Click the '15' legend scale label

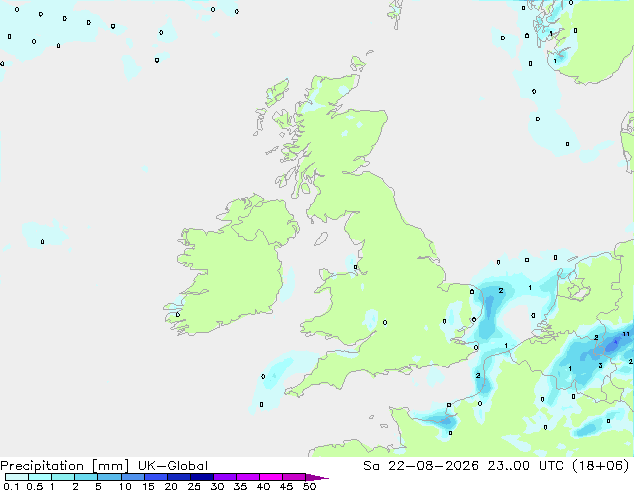point(148,486)
